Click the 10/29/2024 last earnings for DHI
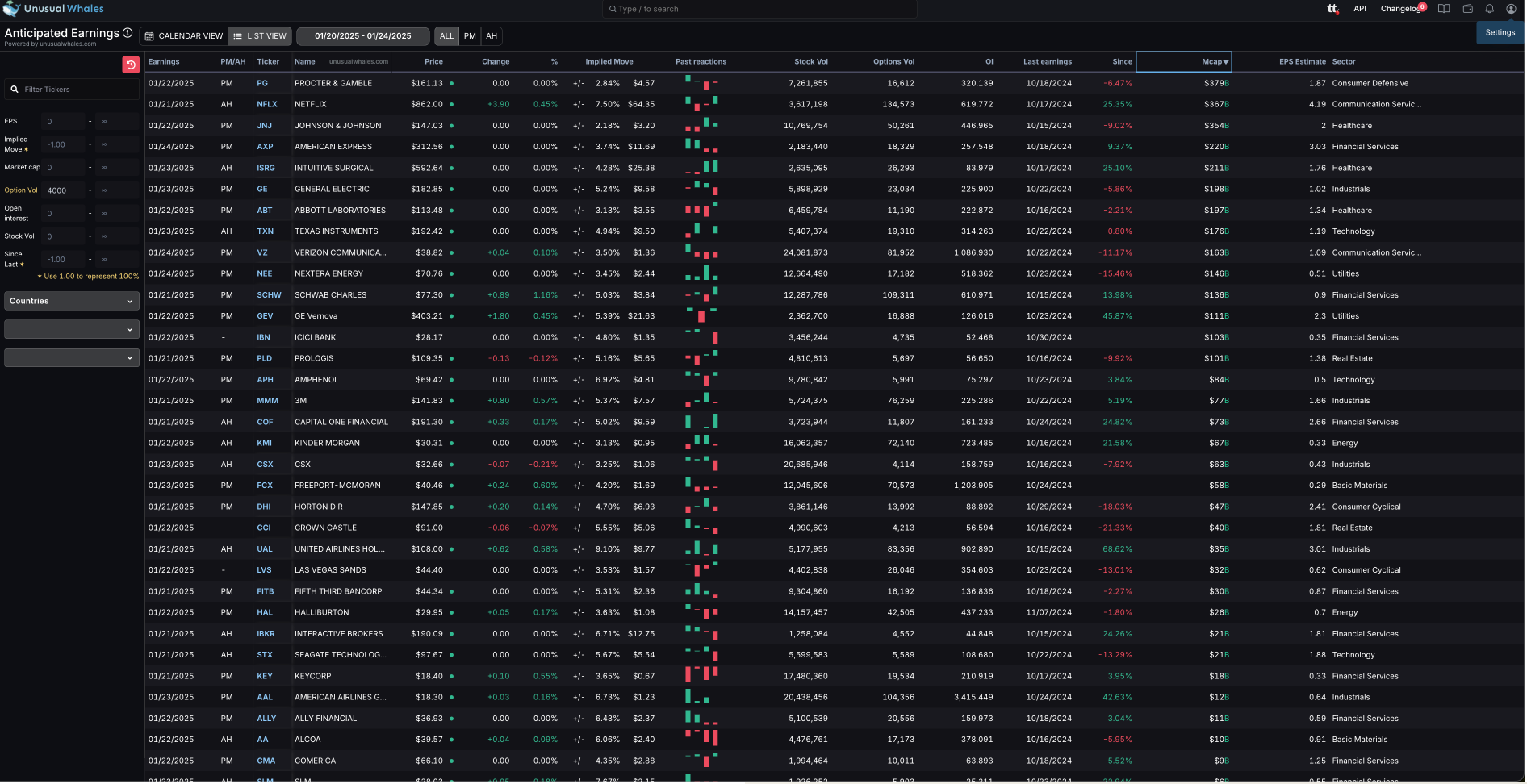Image resolution: width=1527 pixels, height=784 pixels. (x=1048, y=507)
